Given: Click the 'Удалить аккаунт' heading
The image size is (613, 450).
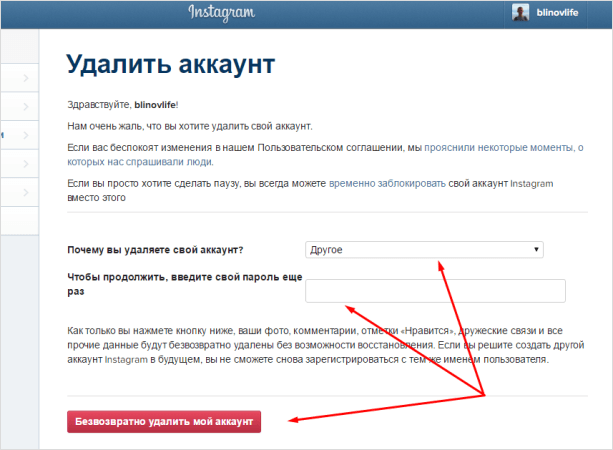Looking at the screenshot, I should click(x=171, y=64).
